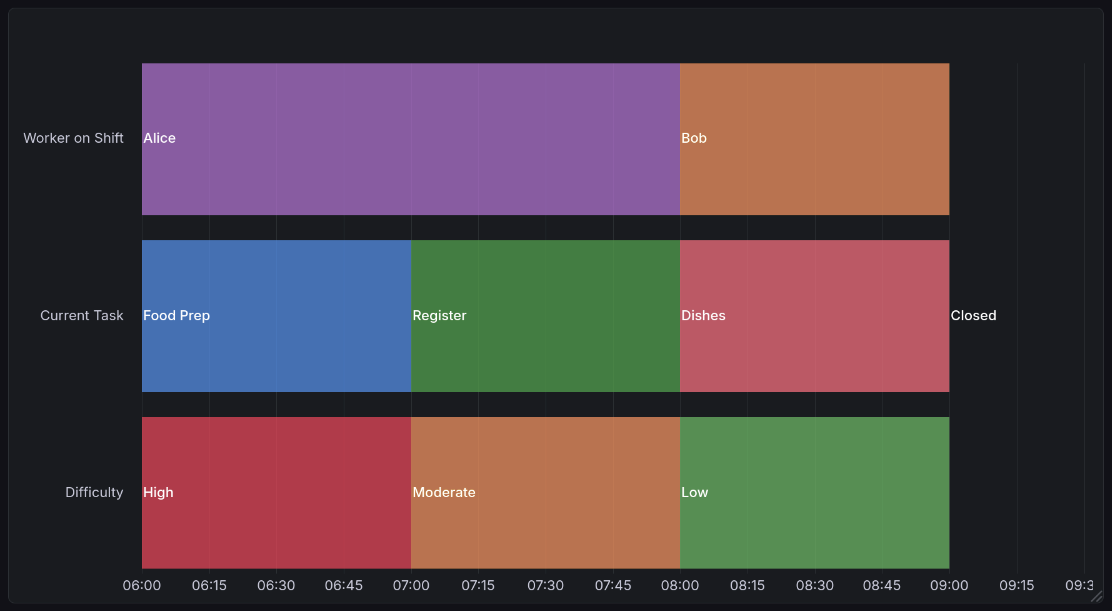The image size is (1112, 611).
Task: Click the green Low difficulty segment
Action: tap(814, 493)
